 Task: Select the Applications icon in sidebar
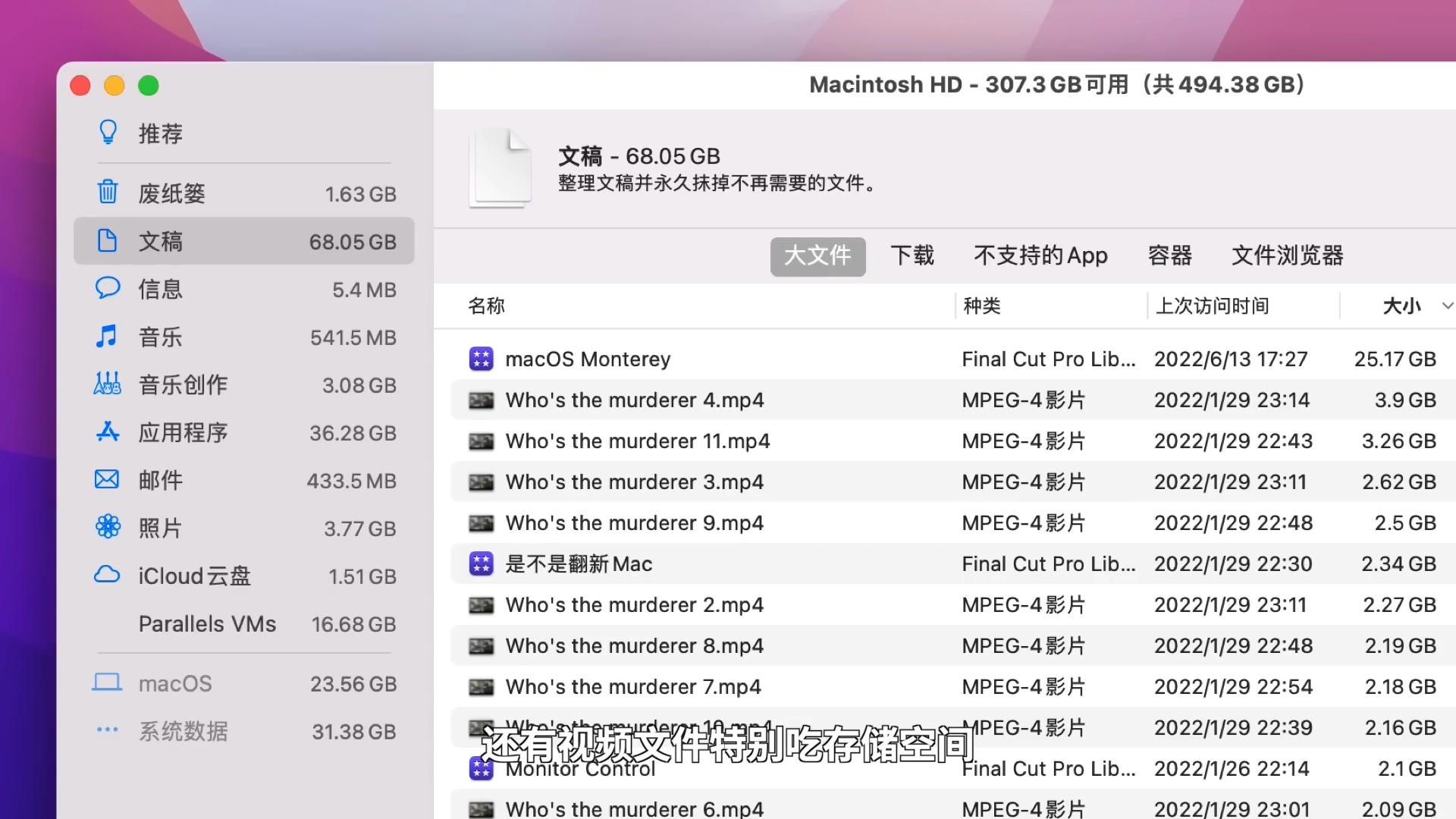tap(108, 431)
